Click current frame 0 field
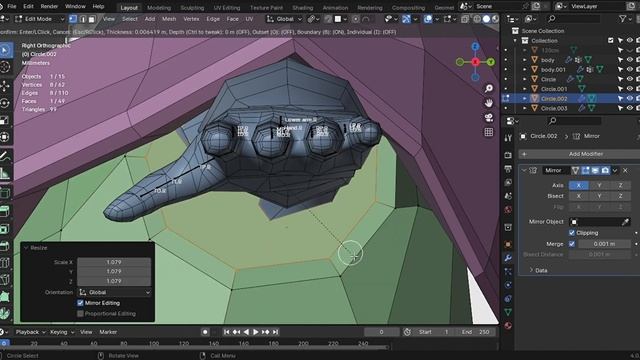This screenshot has width=640, height=360. point(381,332)
